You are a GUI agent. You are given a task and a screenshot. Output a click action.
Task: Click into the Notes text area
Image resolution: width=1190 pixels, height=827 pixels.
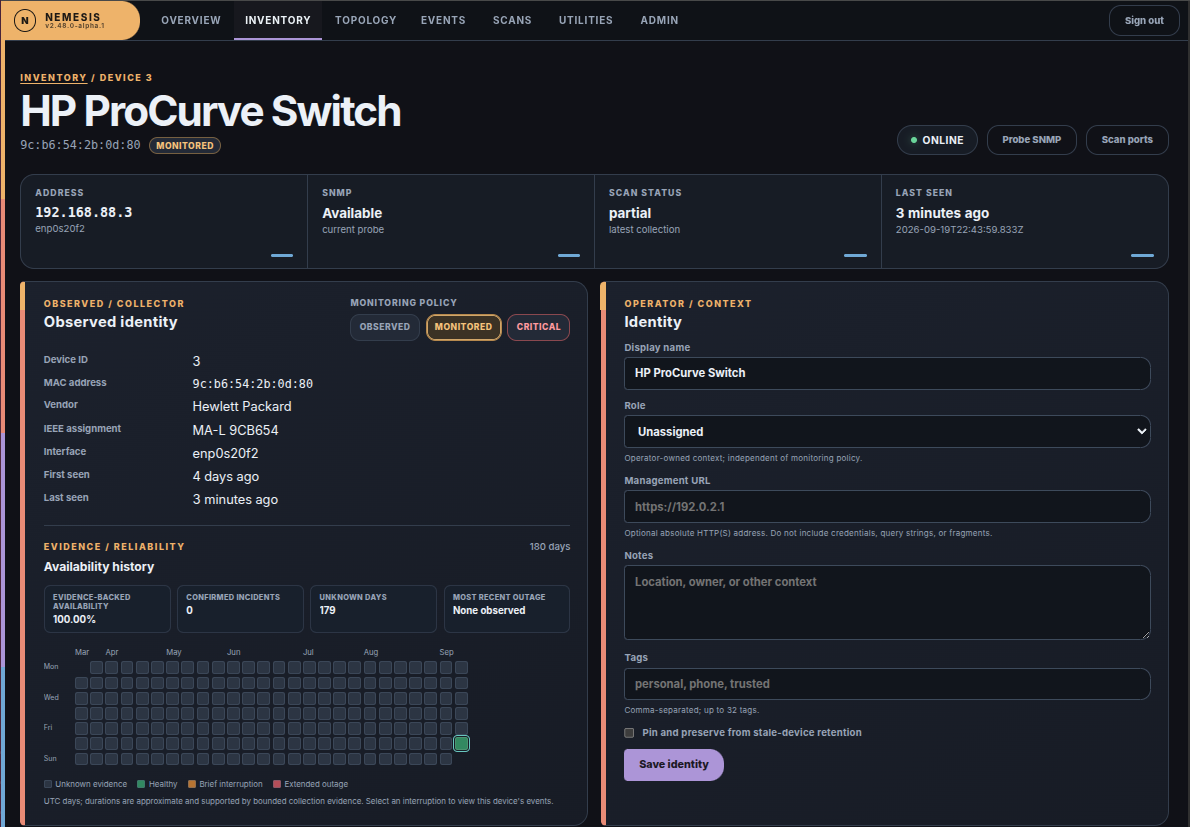pyautogui.click(x=887, y=602)
